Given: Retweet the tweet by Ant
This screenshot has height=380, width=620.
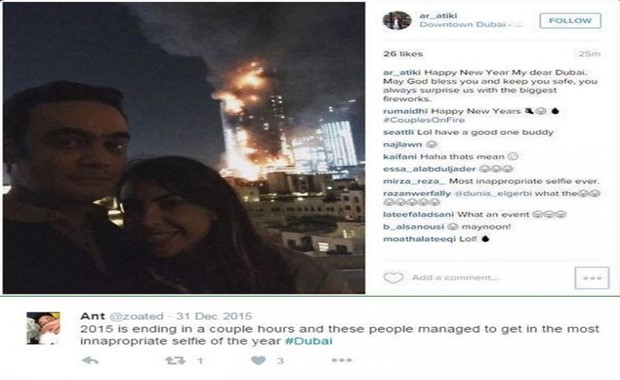Looking at the screenshot, I should click(x=175, y=360).
